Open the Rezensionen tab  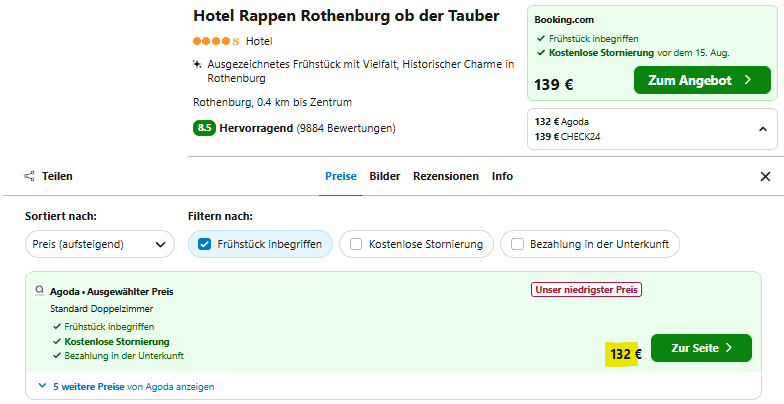click(x=446, y=176)
